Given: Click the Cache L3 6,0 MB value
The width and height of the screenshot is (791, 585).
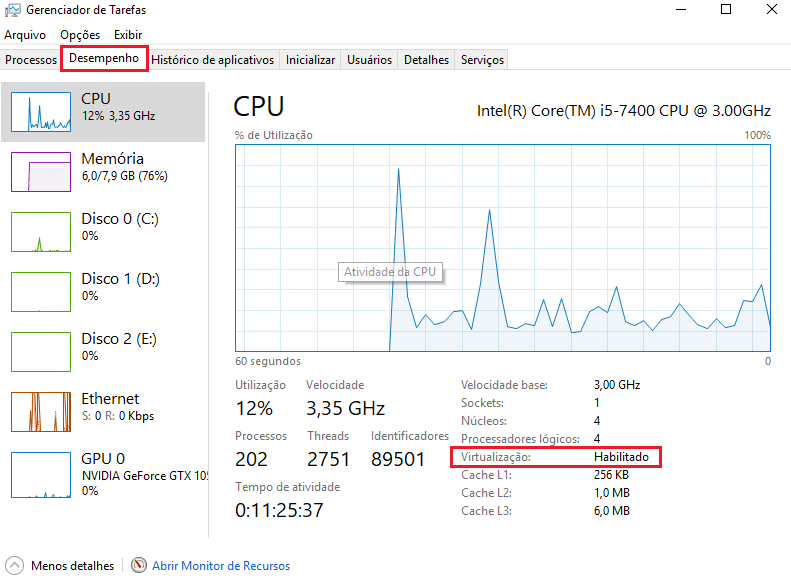Looking at the screenshot, I should click(x=612, y=511).
